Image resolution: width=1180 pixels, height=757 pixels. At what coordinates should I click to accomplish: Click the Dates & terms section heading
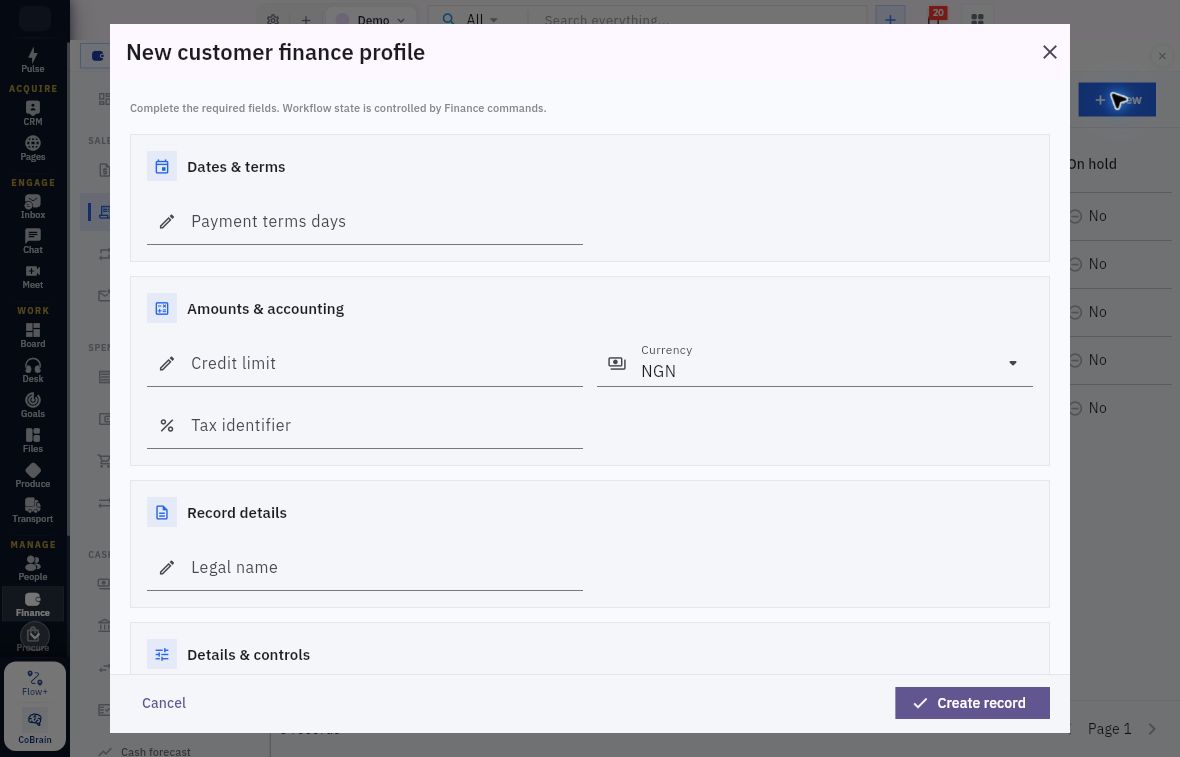236,167
